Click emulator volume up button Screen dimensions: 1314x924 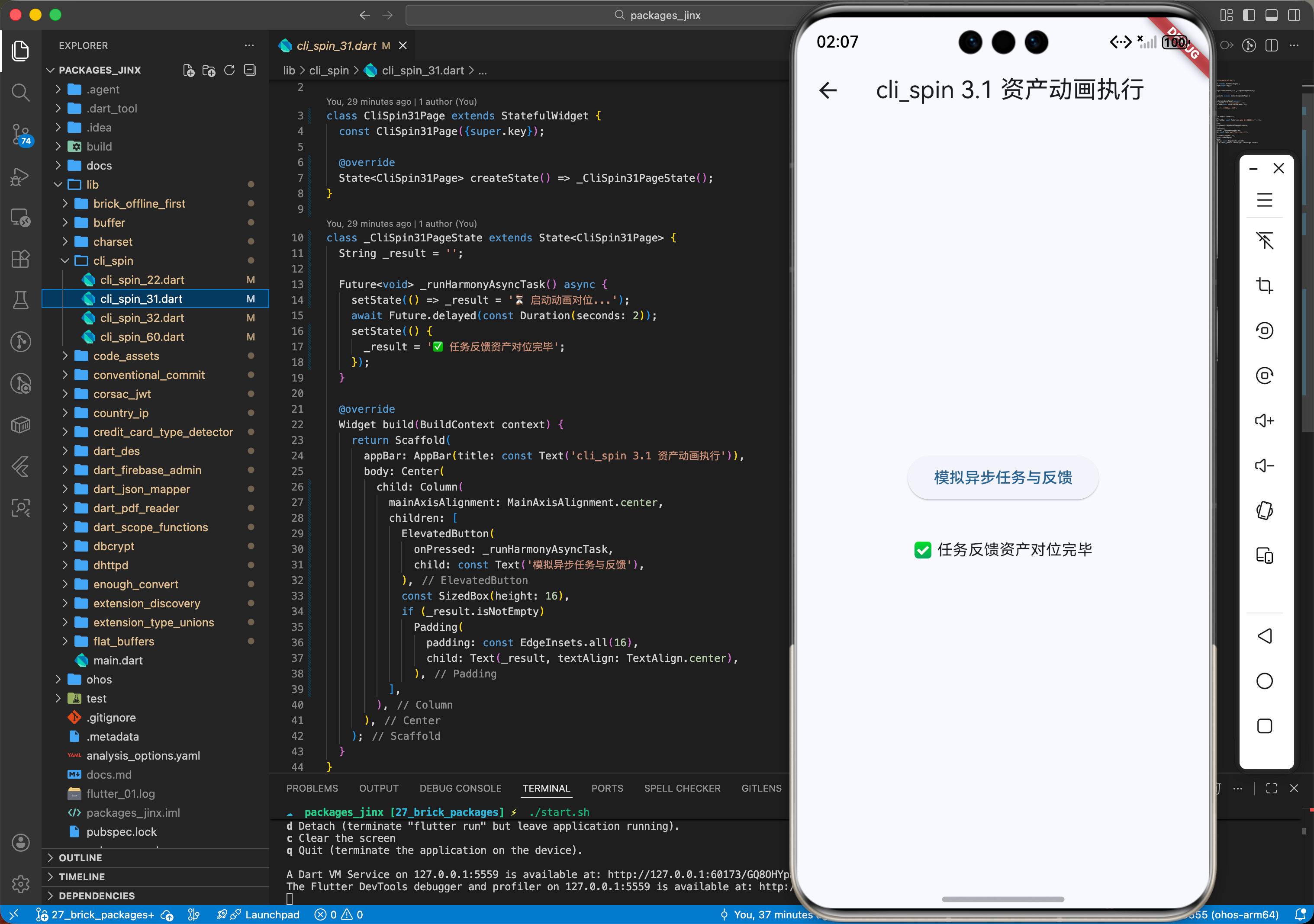tap(1264, 421)
